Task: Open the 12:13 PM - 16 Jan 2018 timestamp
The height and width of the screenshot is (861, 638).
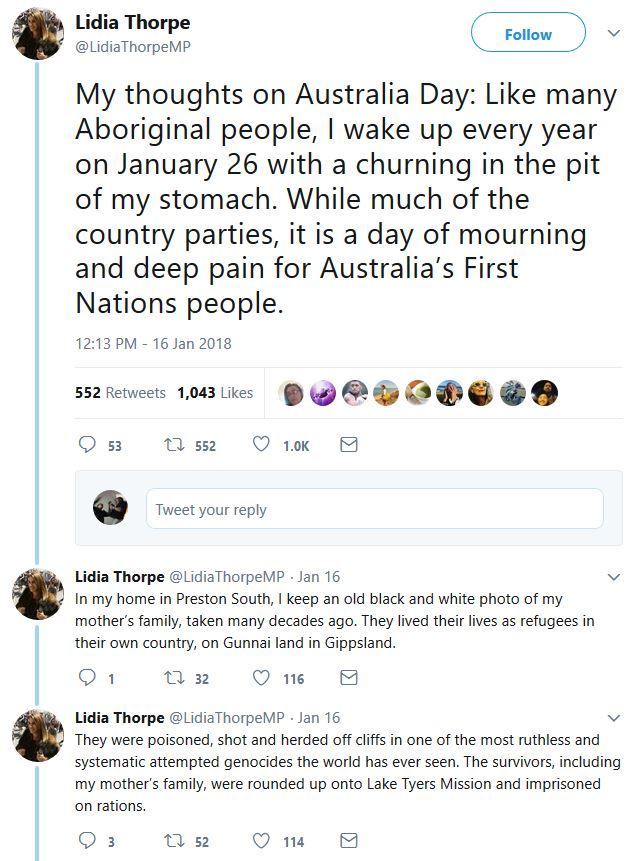Action: (153, 343)
